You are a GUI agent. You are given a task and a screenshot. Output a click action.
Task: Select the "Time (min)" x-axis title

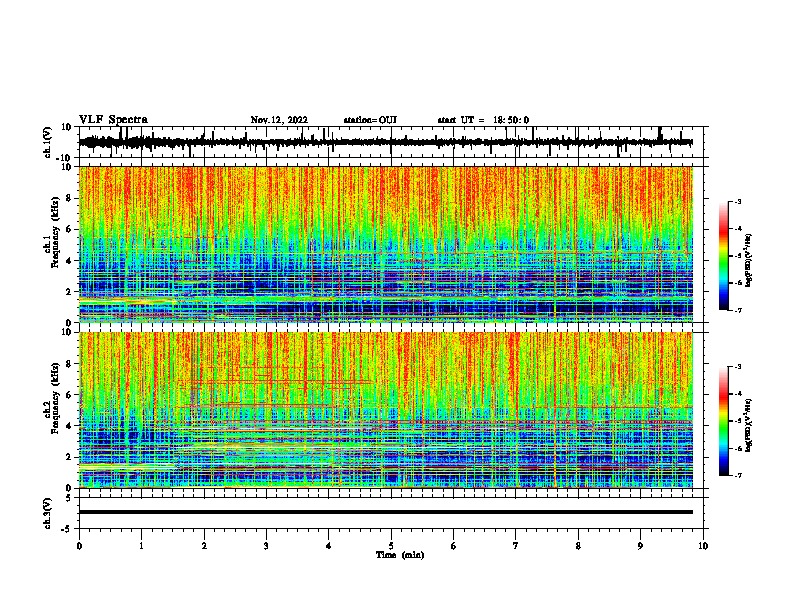[400, 555]
